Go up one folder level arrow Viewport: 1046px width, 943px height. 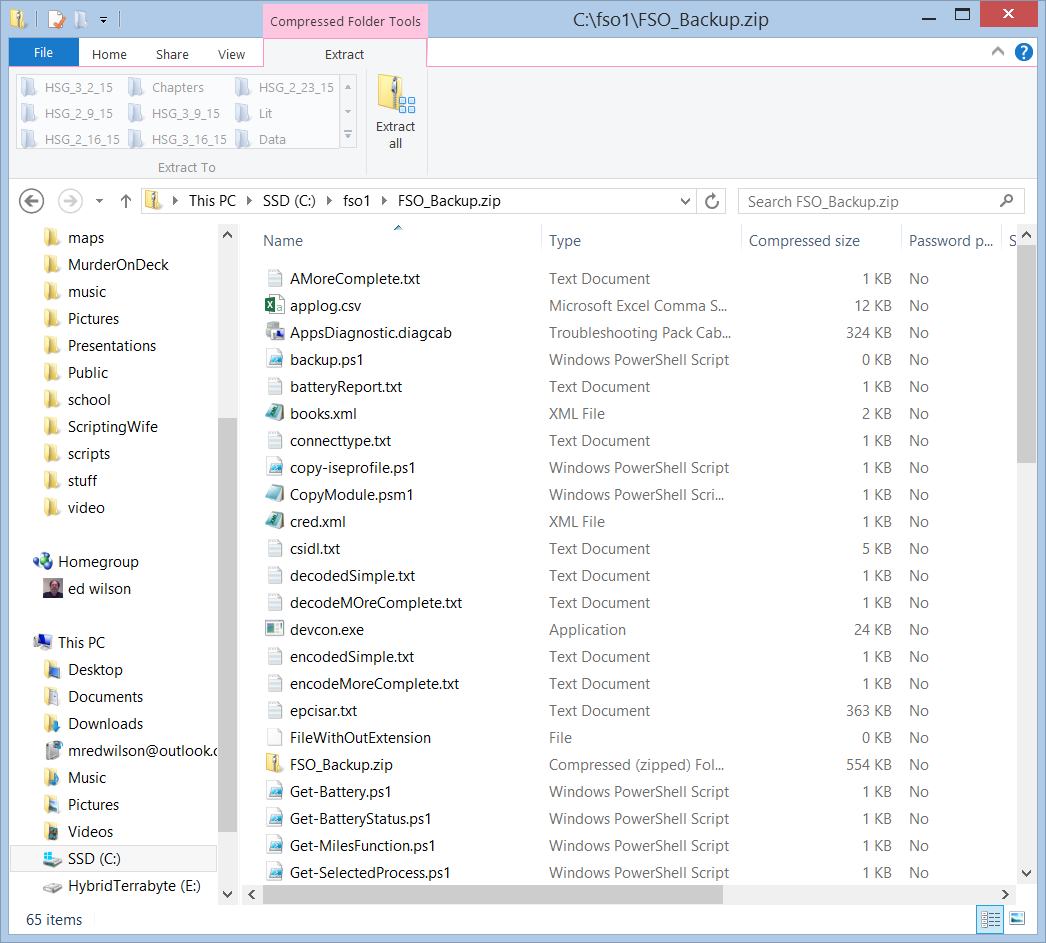pyautogui.click(x=125, y=201)
